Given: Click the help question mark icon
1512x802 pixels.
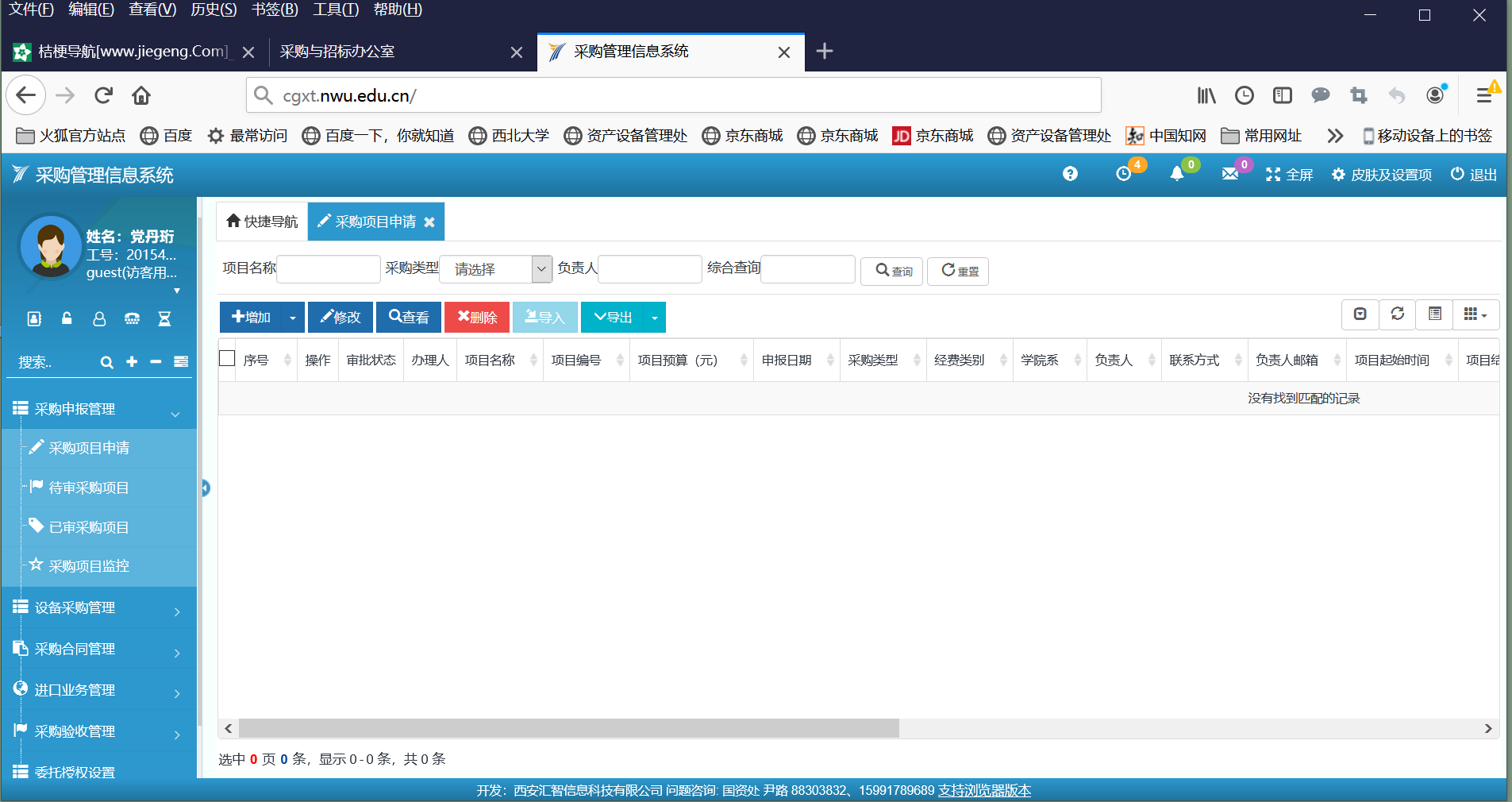Looking at the screenshot, I should point(1070,174).
